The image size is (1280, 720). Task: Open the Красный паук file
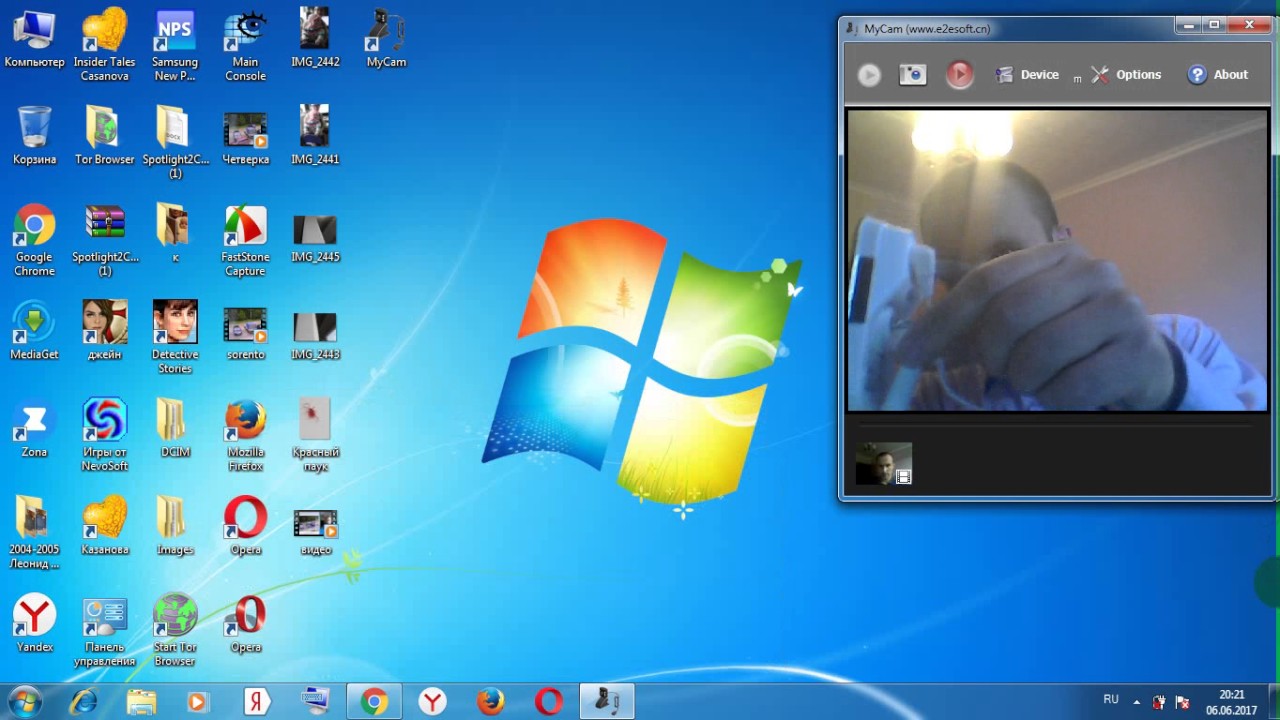315,436
